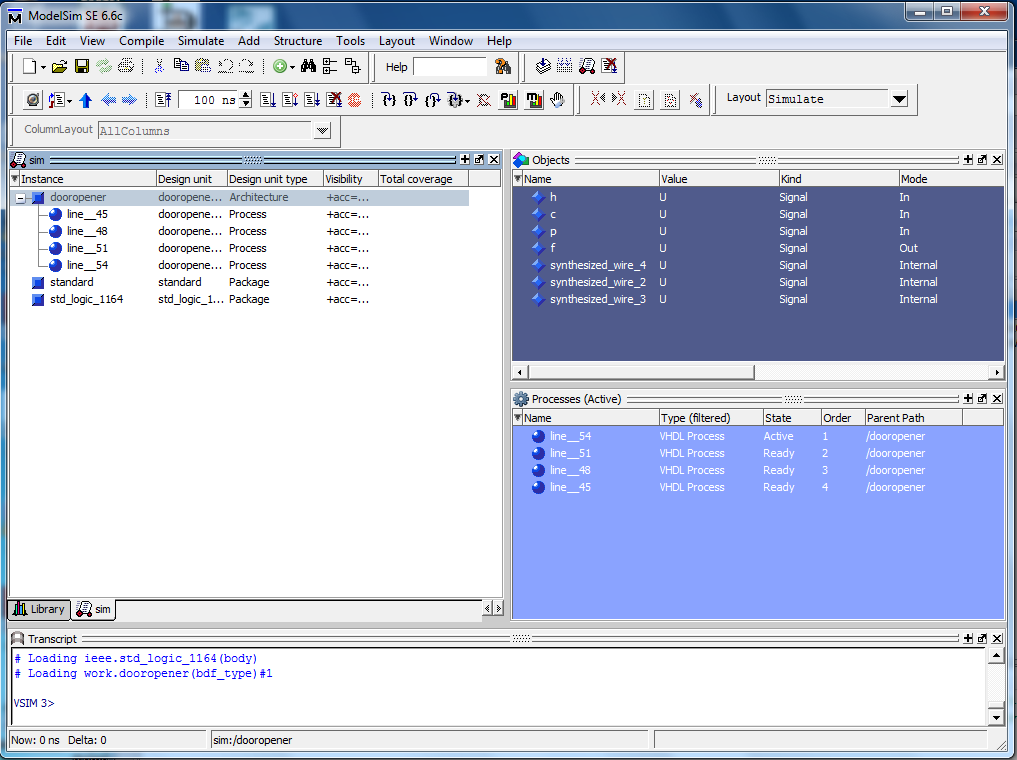Viewport: 1017px width, 760px height.
Task: Select signal f in Objects panel
Action: point(553,248)
